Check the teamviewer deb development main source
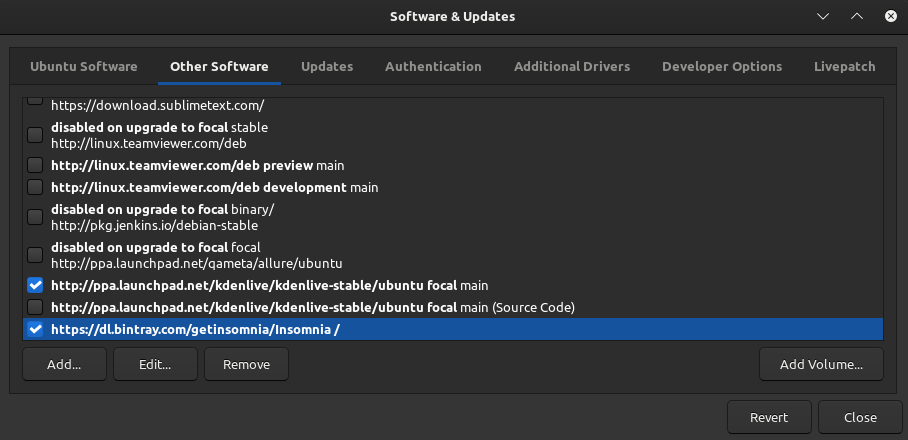 tap(35, 187)
